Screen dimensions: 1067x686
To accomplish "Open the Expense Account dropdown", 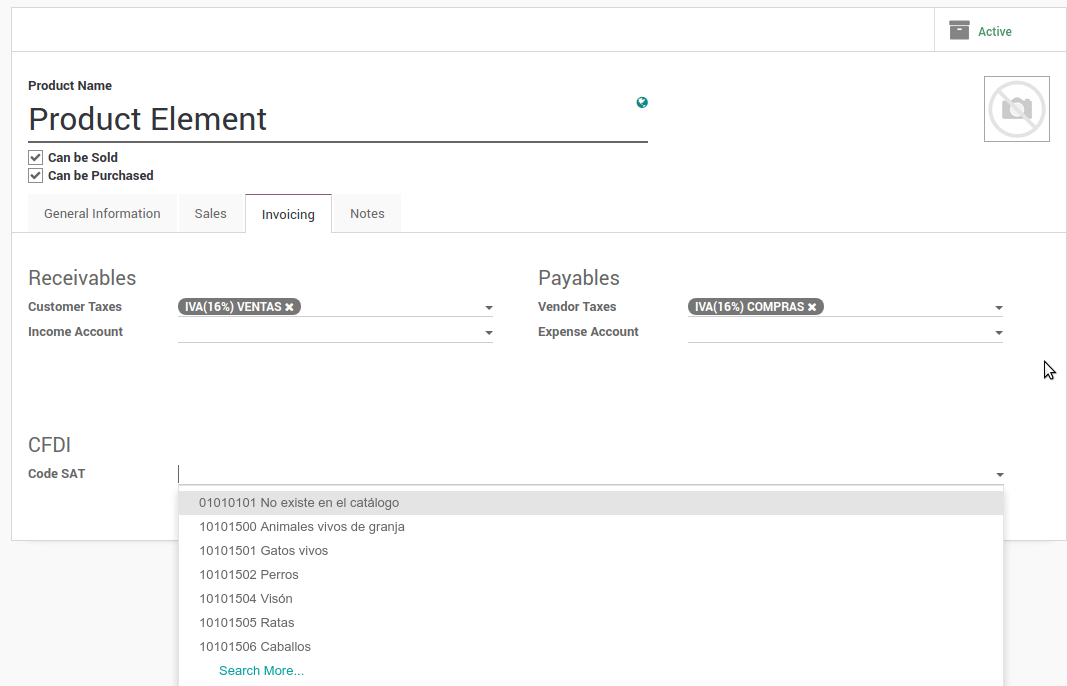I will pos(998,333).
